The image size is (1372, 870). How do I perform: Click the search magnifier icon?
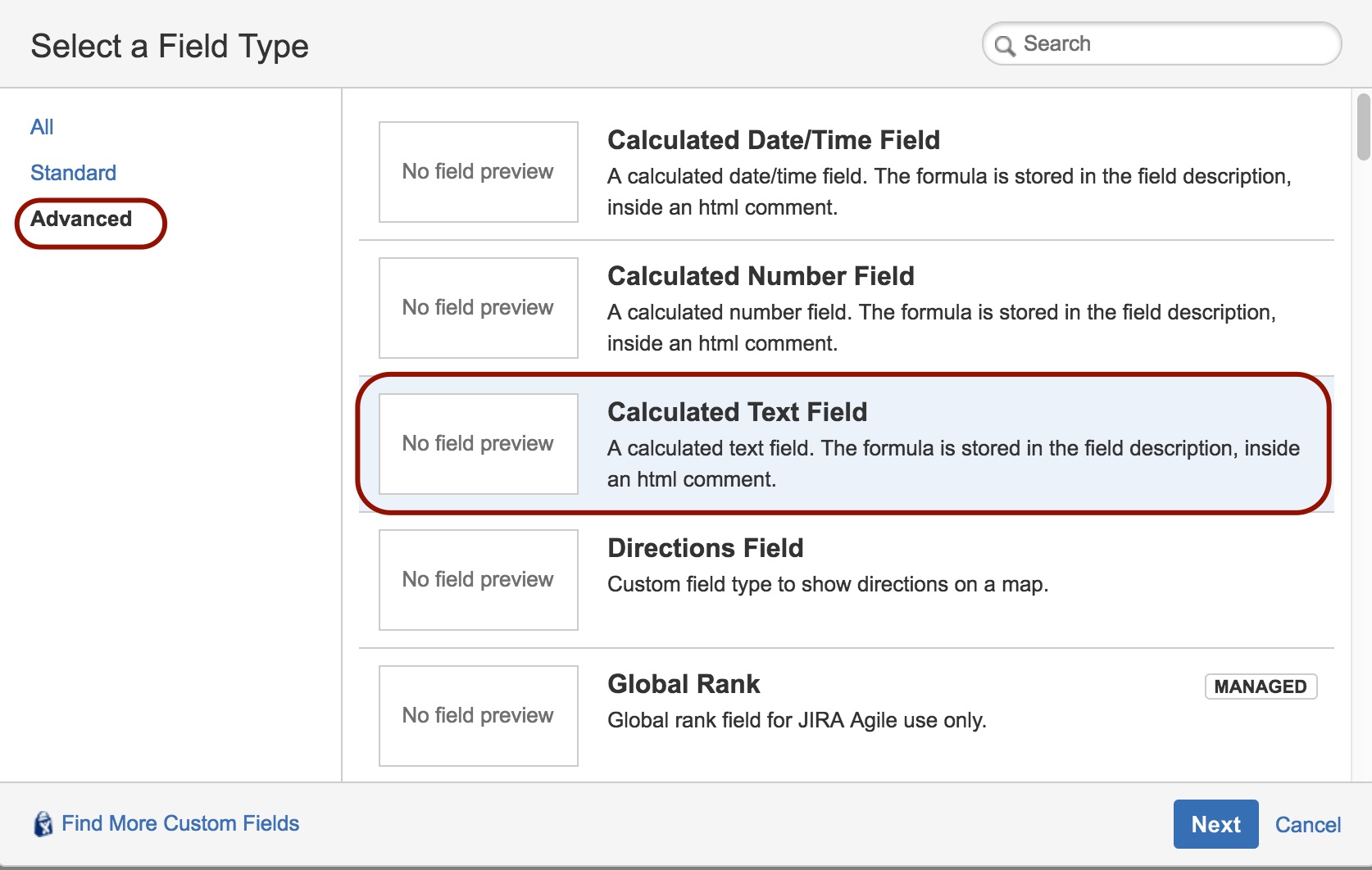click(1005, 45)
